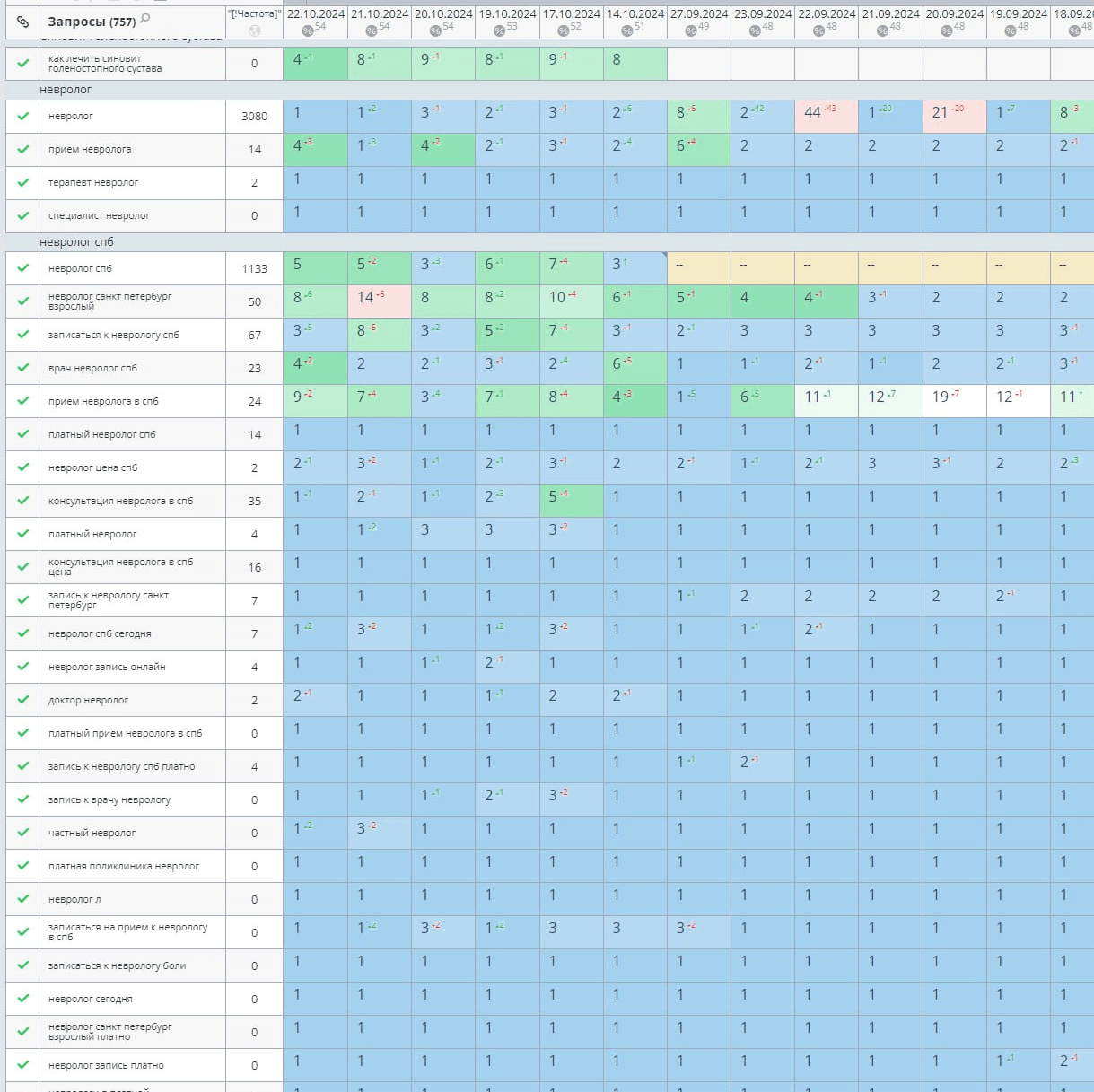Toggle checkmark for 'запись к врачу неврологу' query
This screenshot has width=1094, height=1092.
pos(23,799)
